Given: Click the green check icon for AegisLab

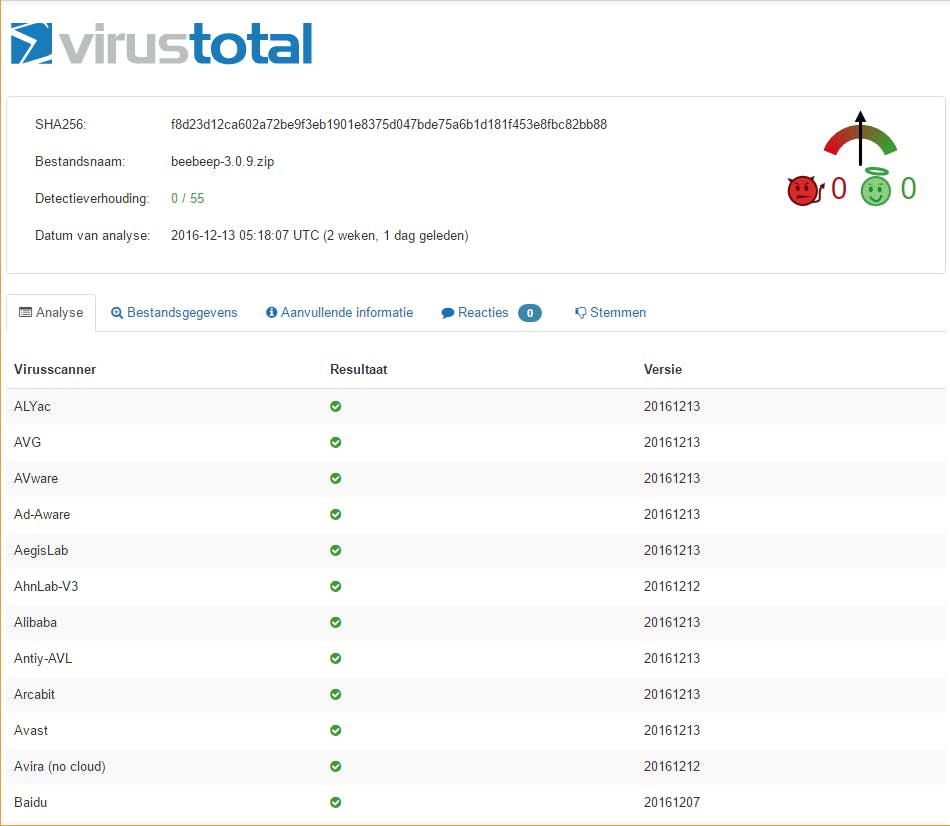Looking at the screenshot, I should click(336, 550).
